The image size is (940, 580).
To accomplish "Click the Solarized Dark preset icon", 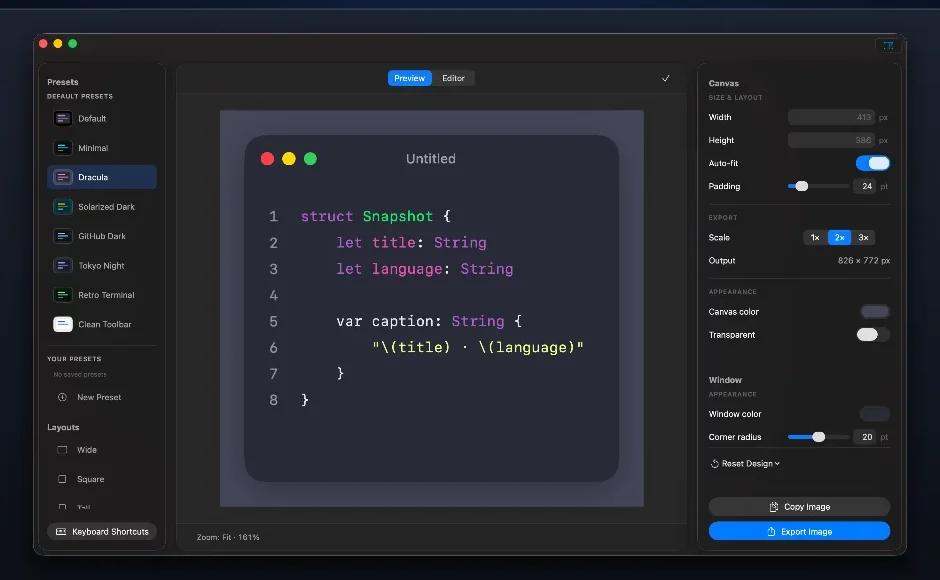I will [62, 206].
